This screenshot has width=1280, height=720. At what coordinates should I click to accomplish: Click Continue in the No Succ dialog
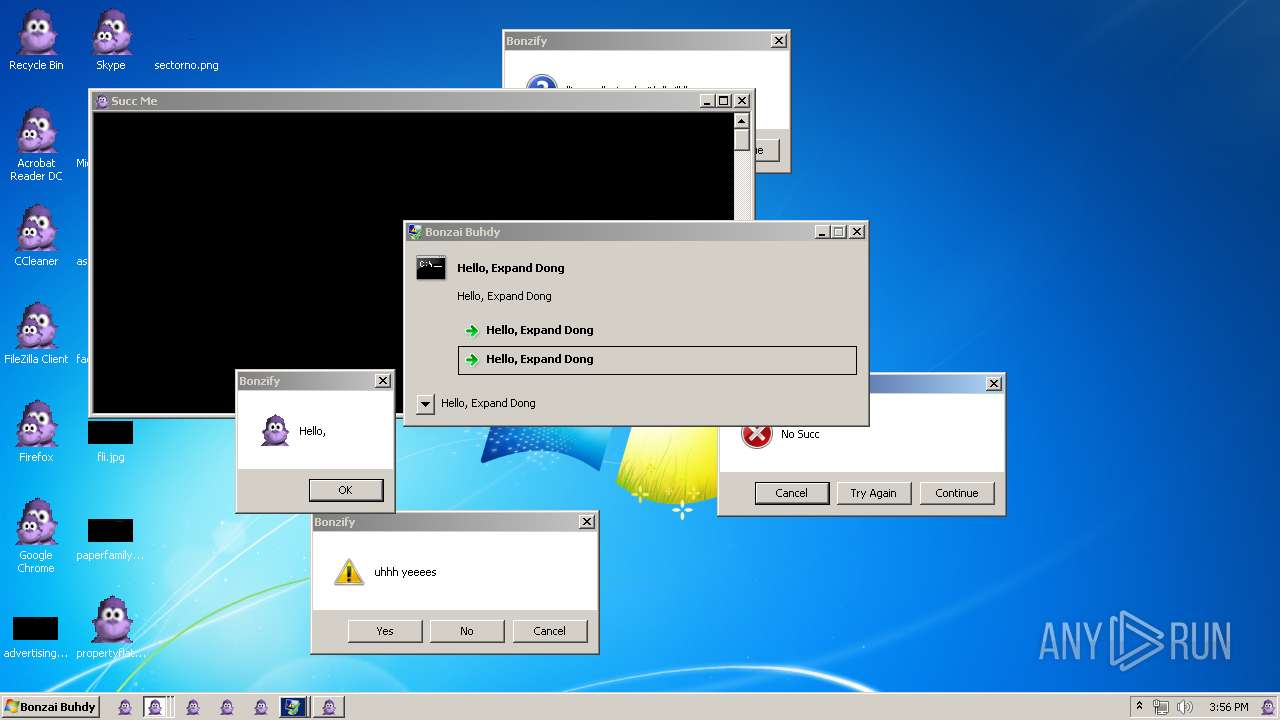point(957,493)
